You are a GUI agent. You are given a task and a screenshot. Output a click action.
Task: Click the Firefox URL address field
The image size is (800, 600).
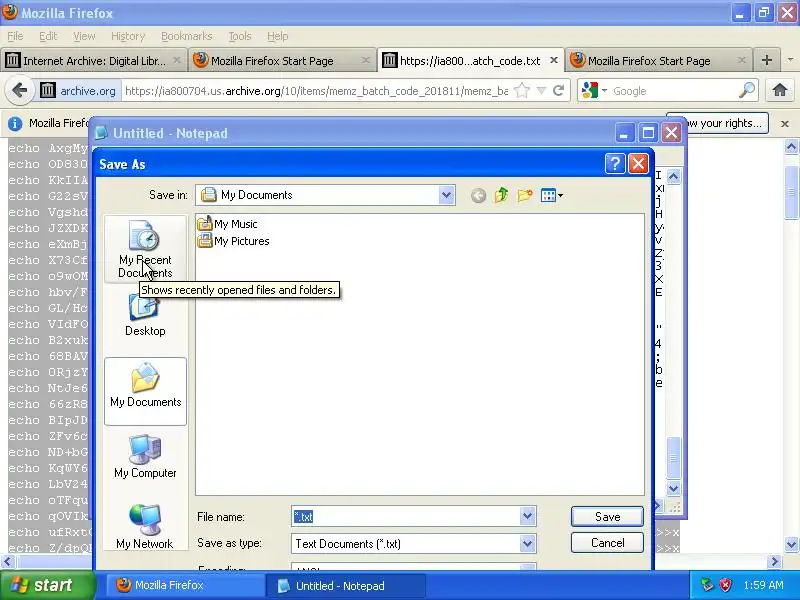coord(316,91)
